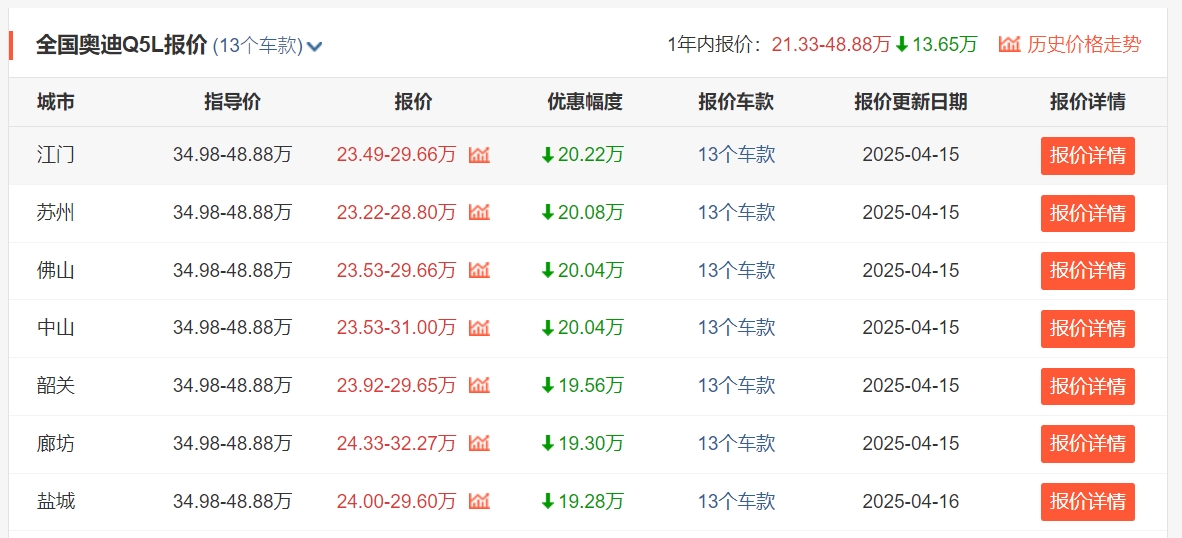Click city name 盐城
Screen dimensions: 1182x538
coord(56,501)
